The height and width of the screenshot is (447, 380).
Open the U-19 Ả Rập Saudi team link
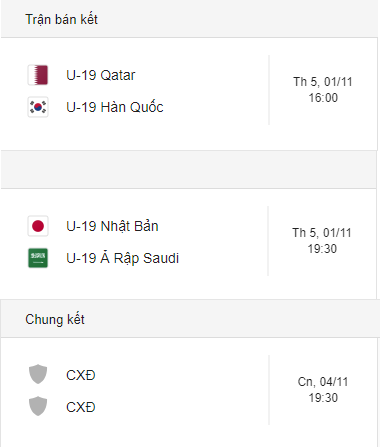pos(123,258)
